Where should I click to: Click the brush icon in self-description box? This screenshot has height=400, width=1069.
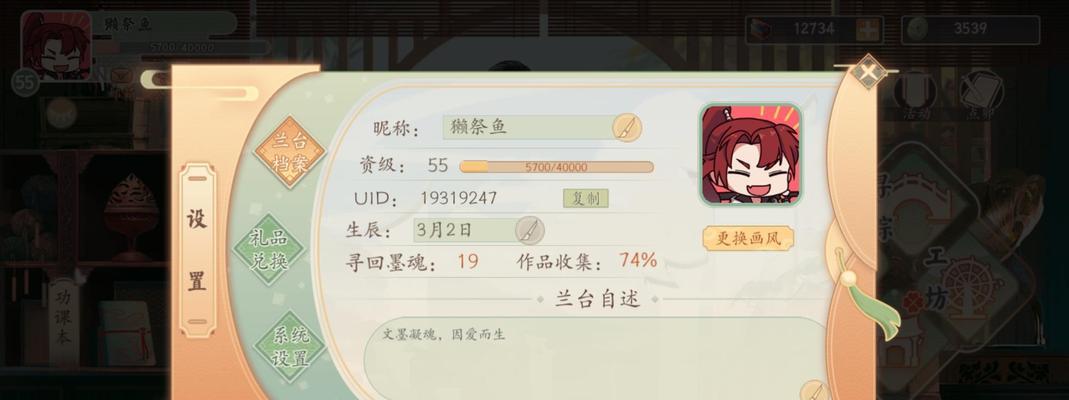click(815, 392)
